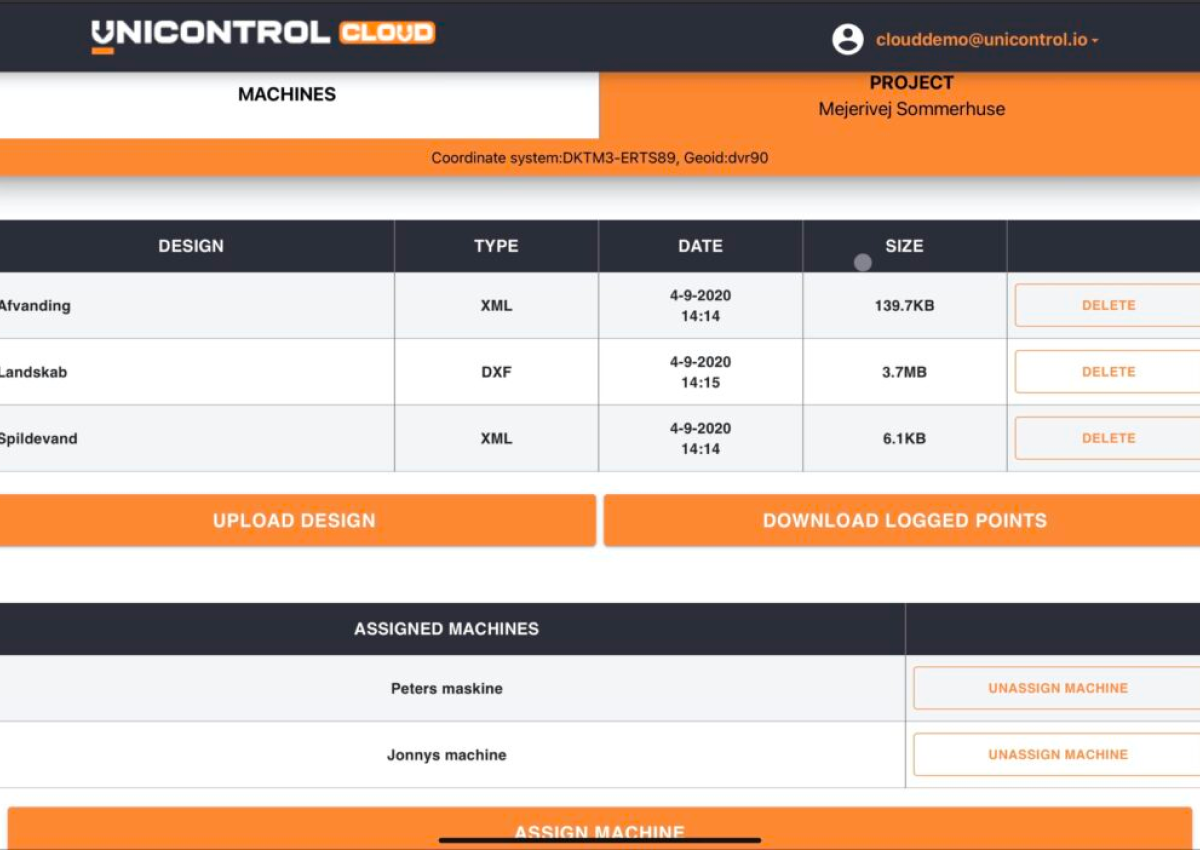The width and height of the screenshot is (1200, 850).
Task: Delete the Afvanding design file
Action: pos(1107,305)
